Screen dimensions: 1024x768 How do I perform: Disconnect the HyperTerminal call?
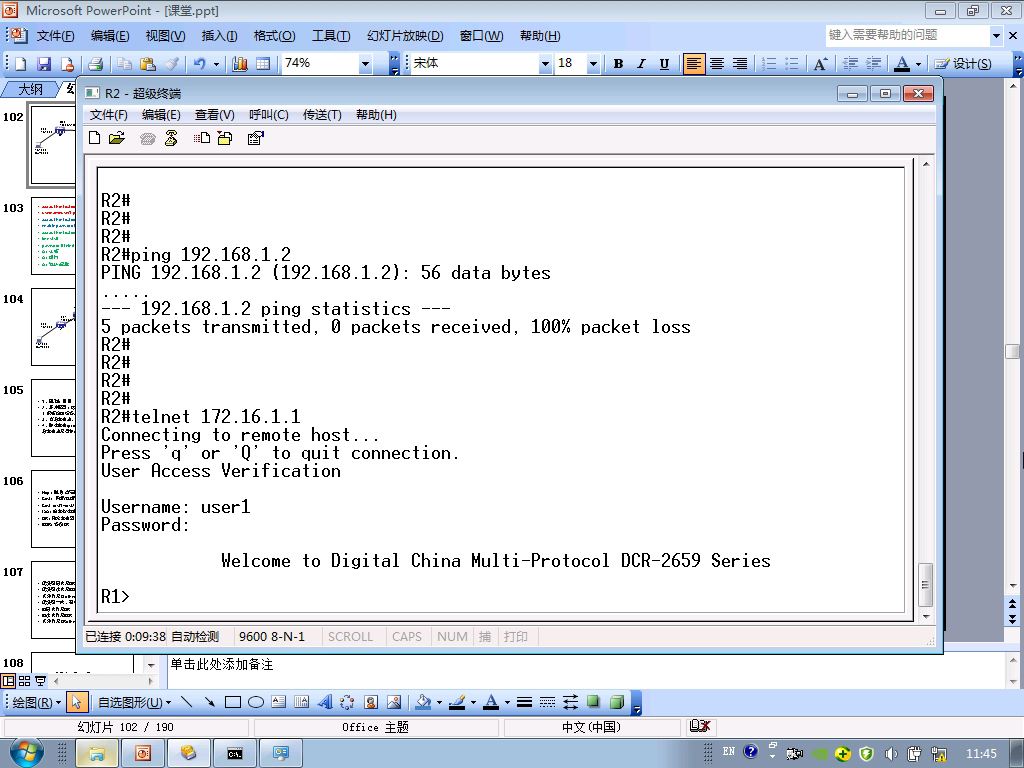[171, 138]
